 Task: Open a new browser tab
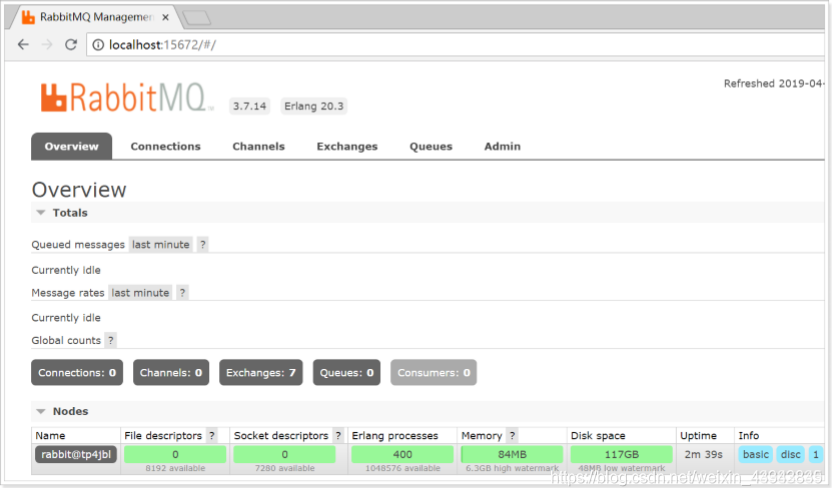(x=196, y=18)
